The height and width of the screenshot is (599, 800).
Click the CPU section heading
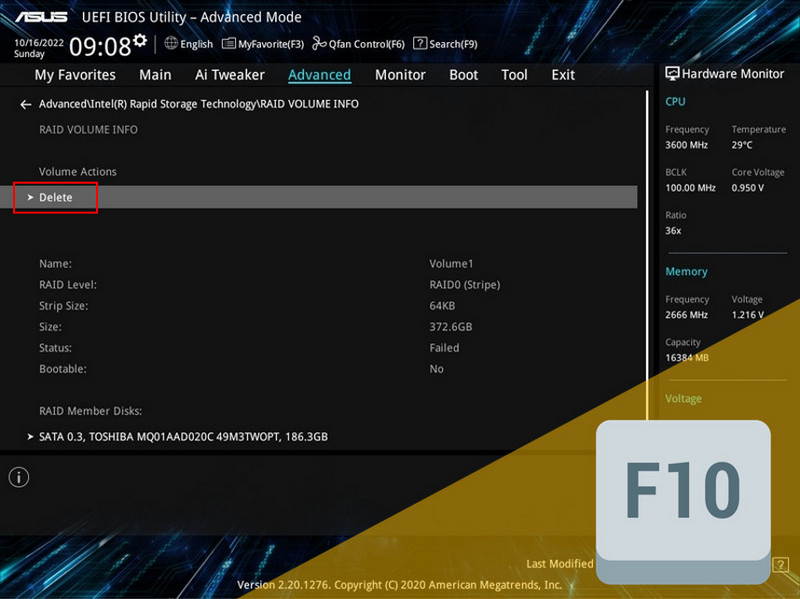(x=675, y=102)
